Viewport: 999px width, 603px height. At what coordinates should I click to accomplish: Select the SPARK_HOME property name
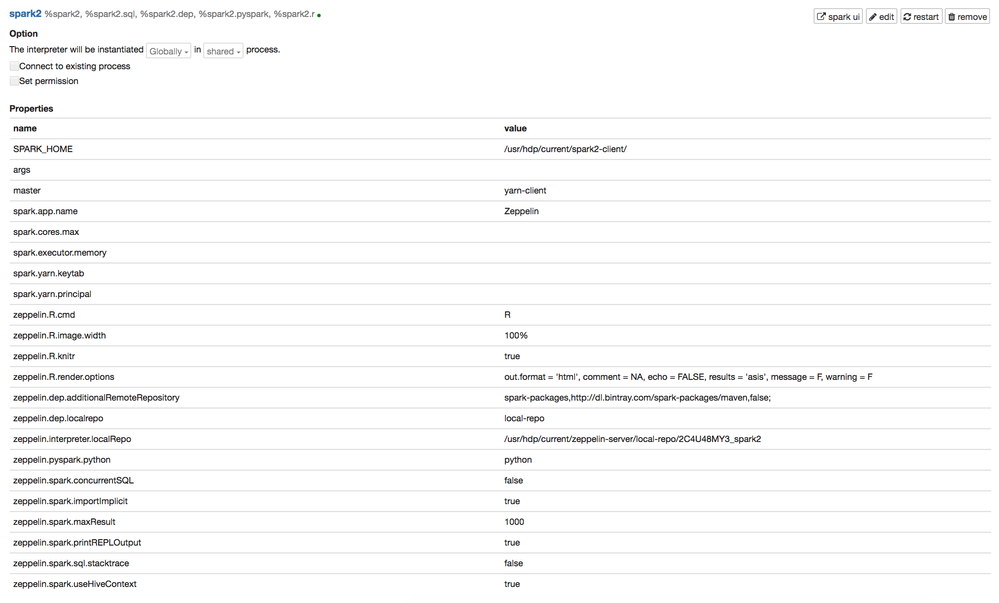(43, 149)
